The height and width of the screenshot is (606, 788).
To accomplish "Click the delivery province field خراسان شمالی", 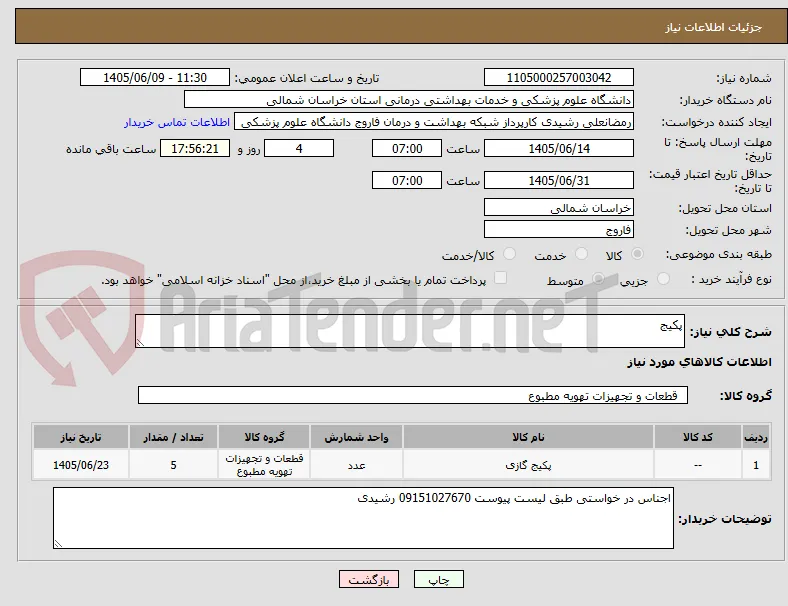I will click(559, 207).
